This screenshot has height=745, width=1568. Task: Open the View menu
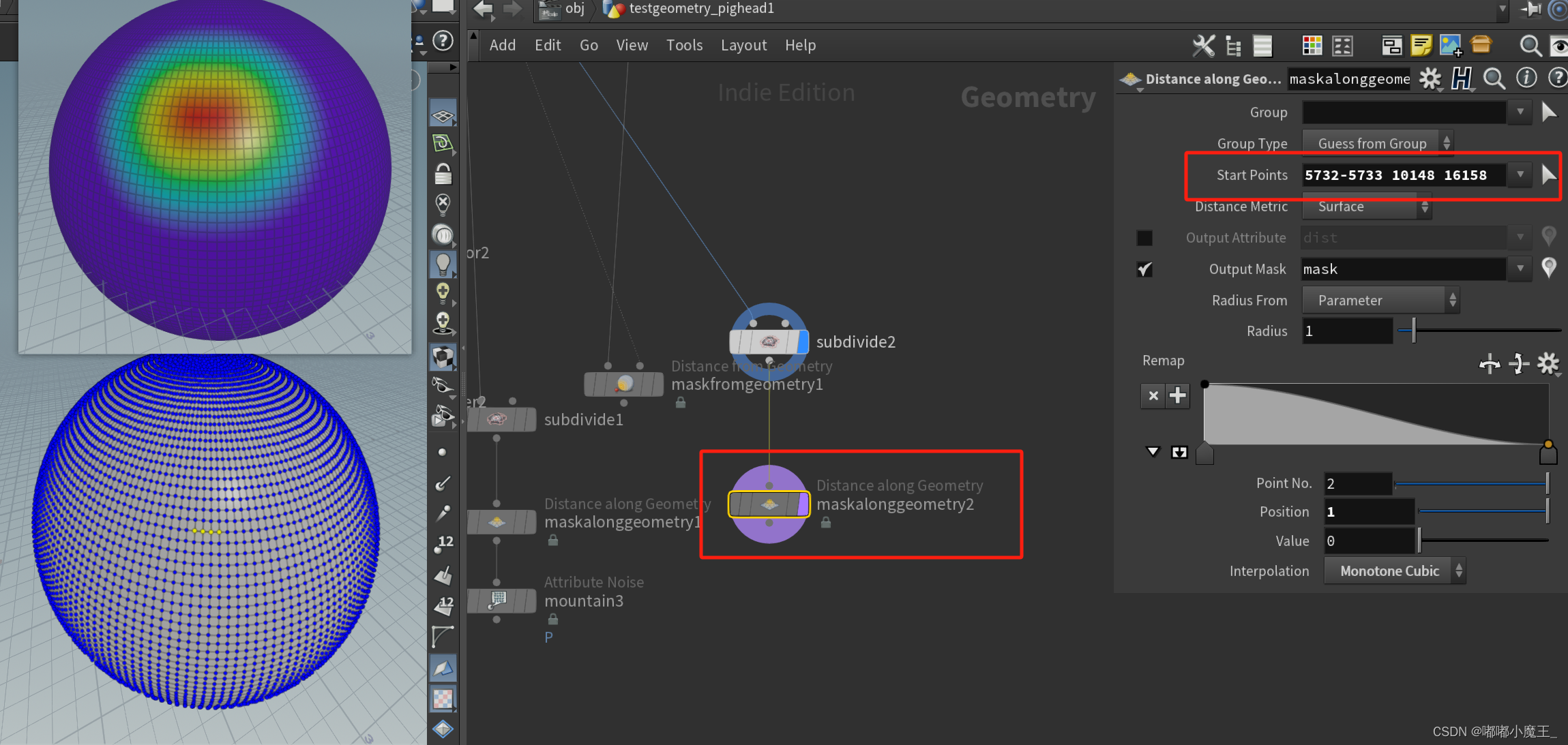pos(632,45)
